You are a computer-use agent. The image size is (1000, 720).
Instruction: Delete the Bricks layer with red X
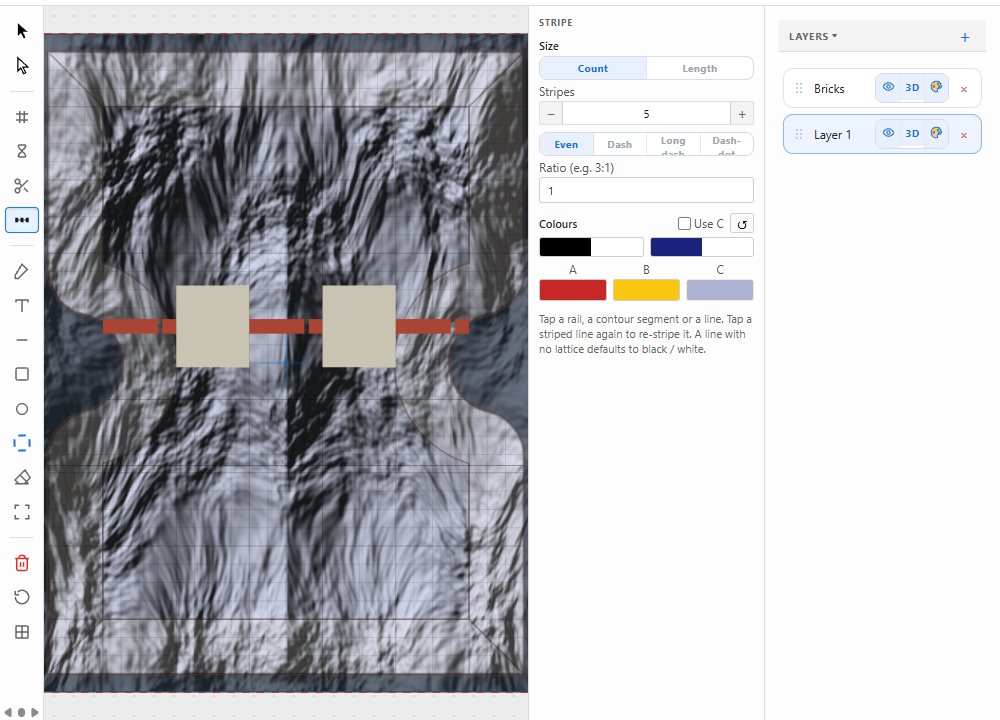coord(964,89)
